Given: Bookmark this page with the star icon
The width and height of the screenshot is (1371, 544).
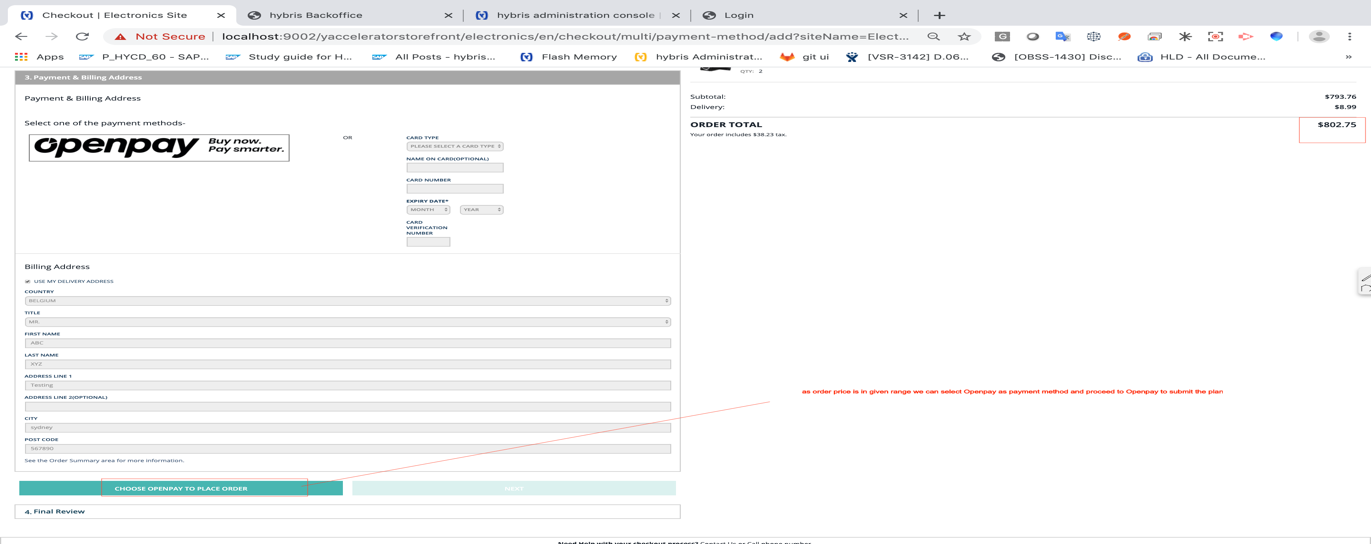Looking at the screenshot, I should [x=964, y=36].
